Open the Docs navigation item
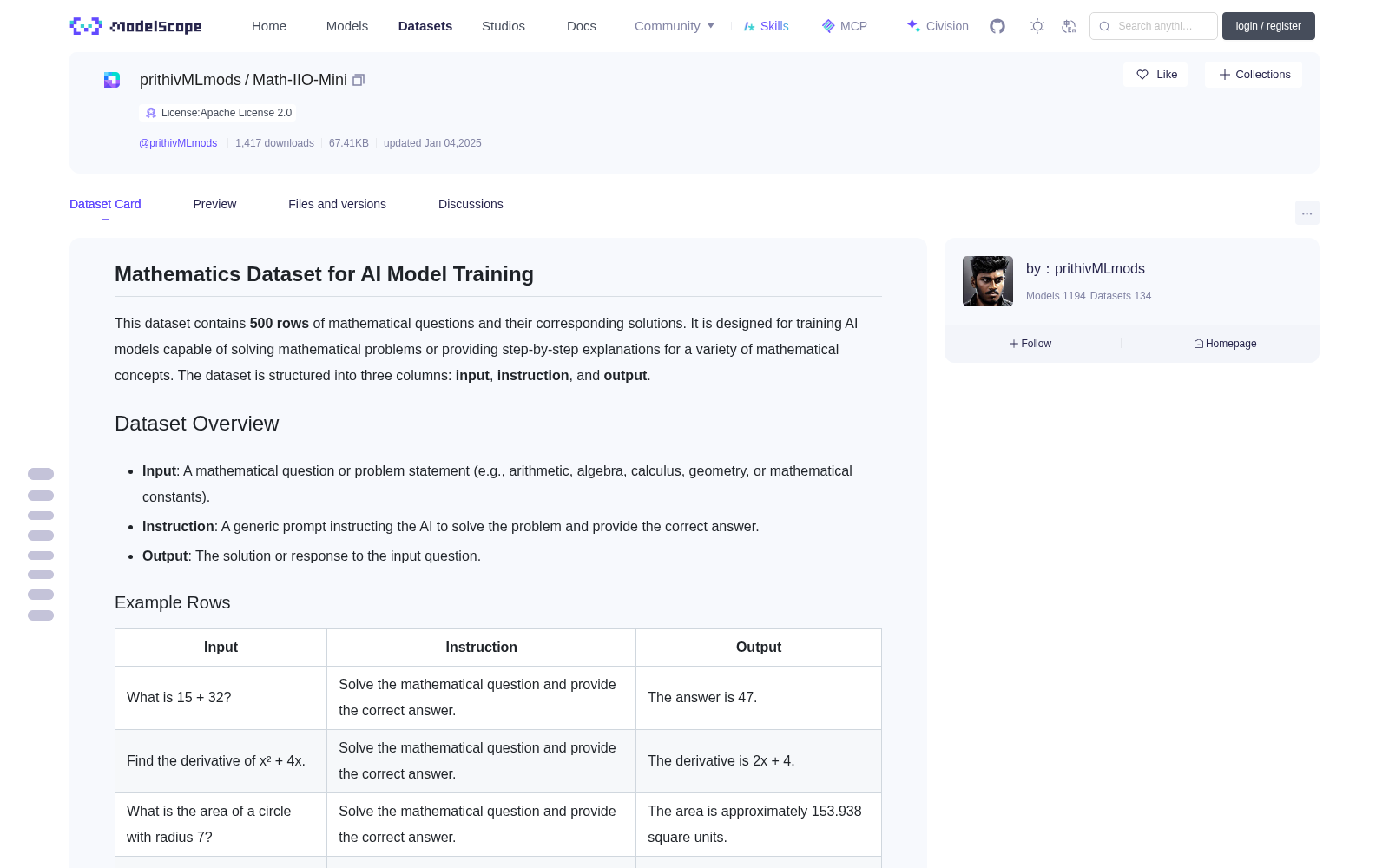1389x868 pixels. (582, 26)
